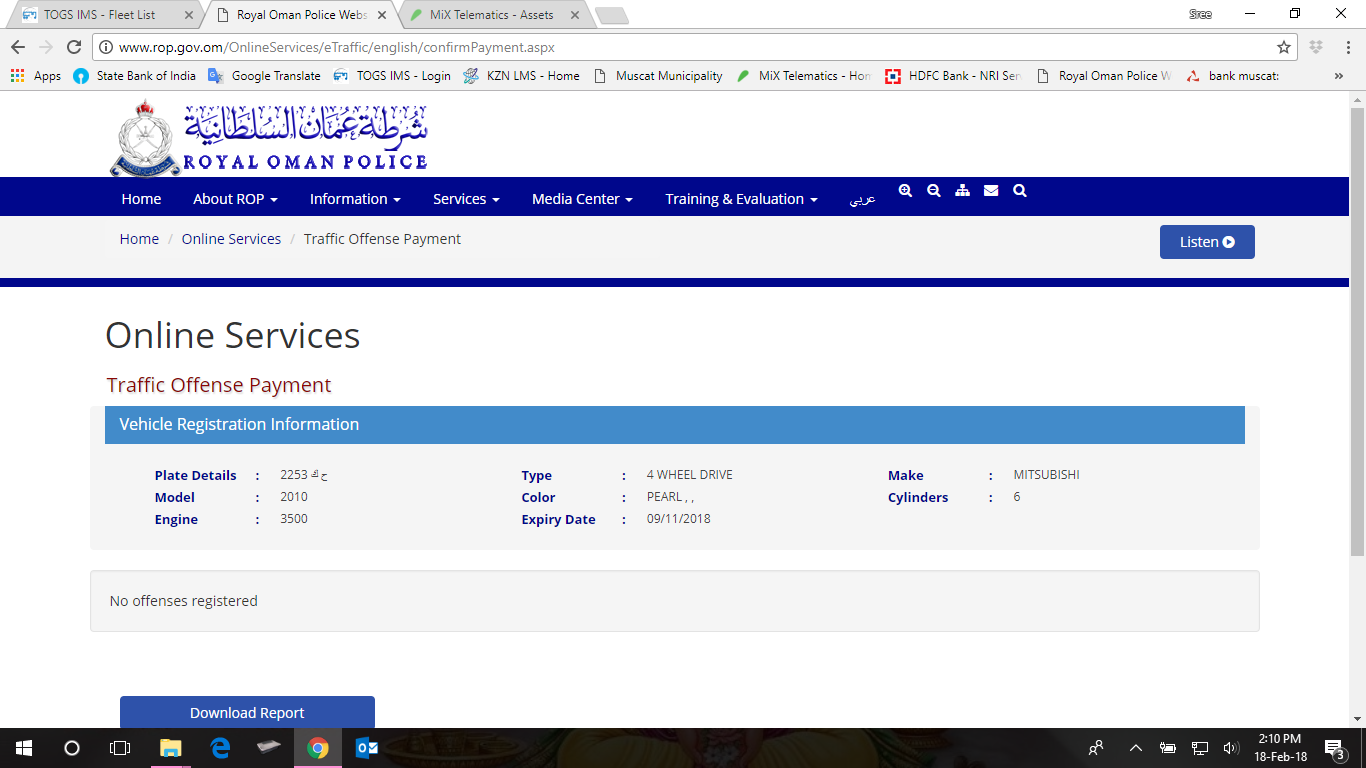
Task: Follow the Online Services breadcrumb link
Action: 231,239
